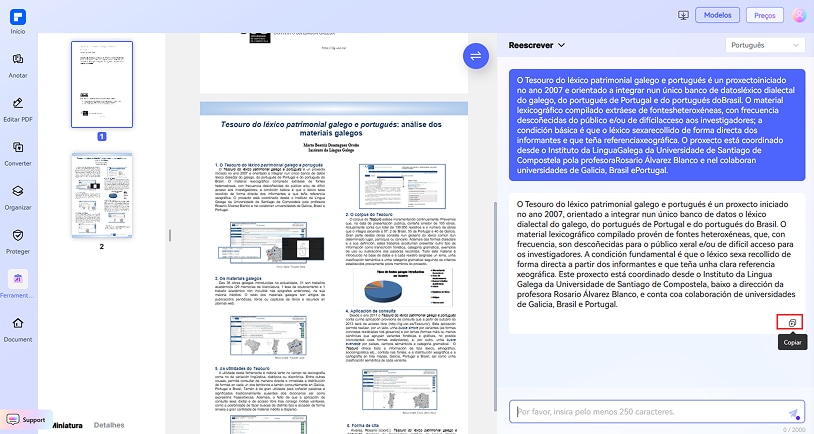
Task: Open the user profile avatar
Action: click(799, 15)
